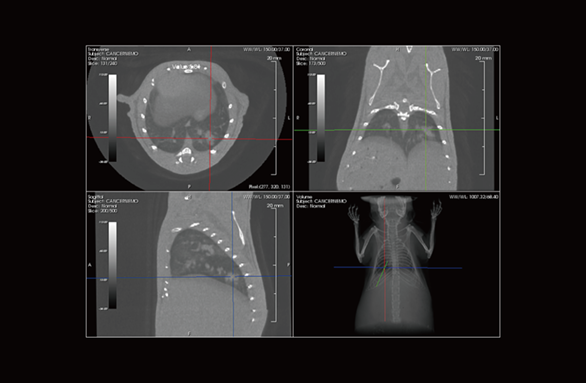Click the 'Coronal' view title
The height and width of the screenshot is (383, 586).
(x=304, y=49)
